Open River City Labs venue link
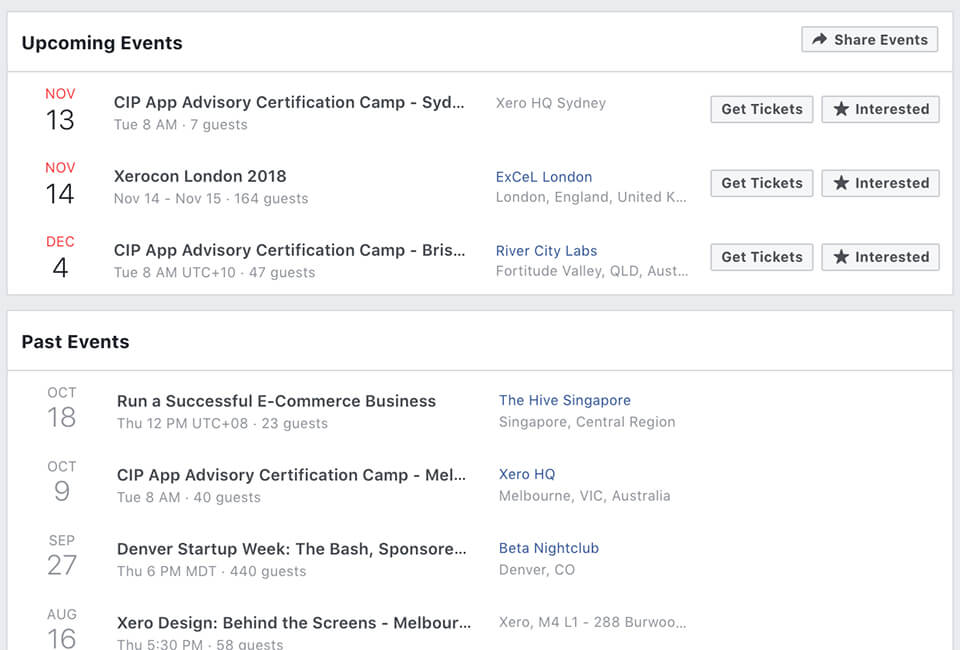This screenshot has height=650, width=960. pos(546,251)
